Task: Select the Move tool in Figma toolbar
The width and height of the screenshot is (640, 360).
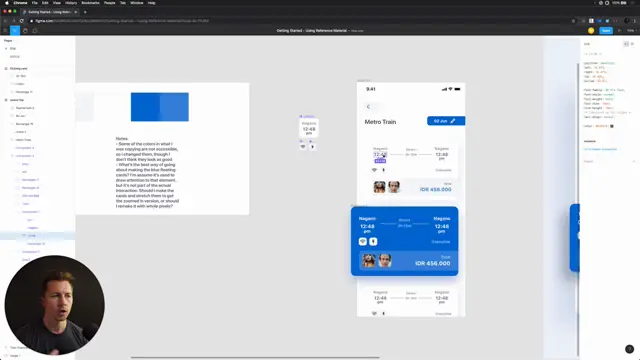Action: click(15, 31)
